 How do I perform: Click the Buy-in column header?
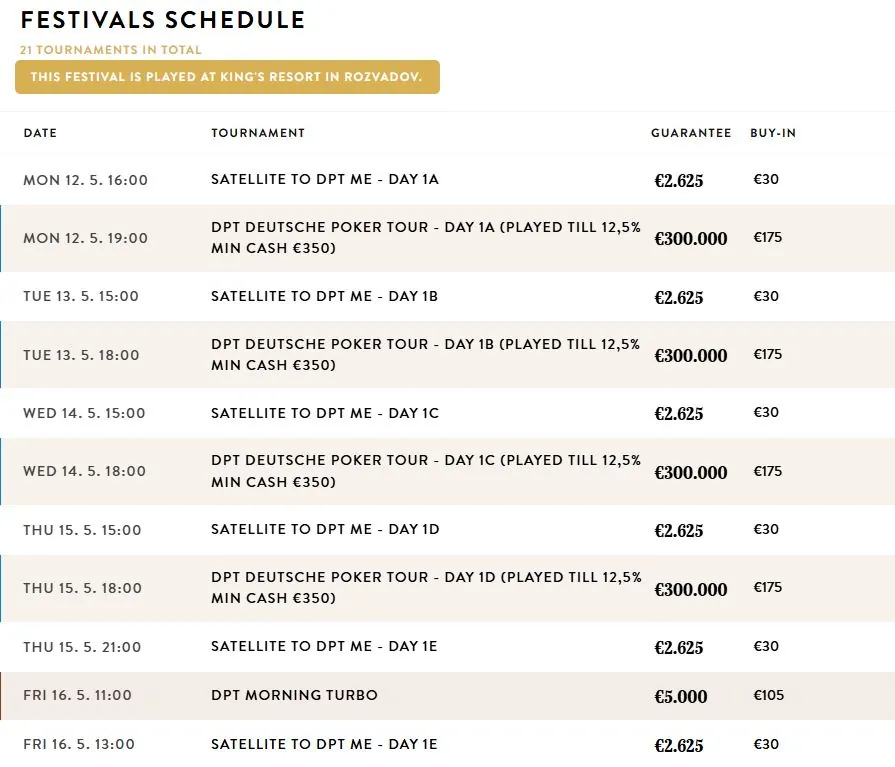pos(773,133)
